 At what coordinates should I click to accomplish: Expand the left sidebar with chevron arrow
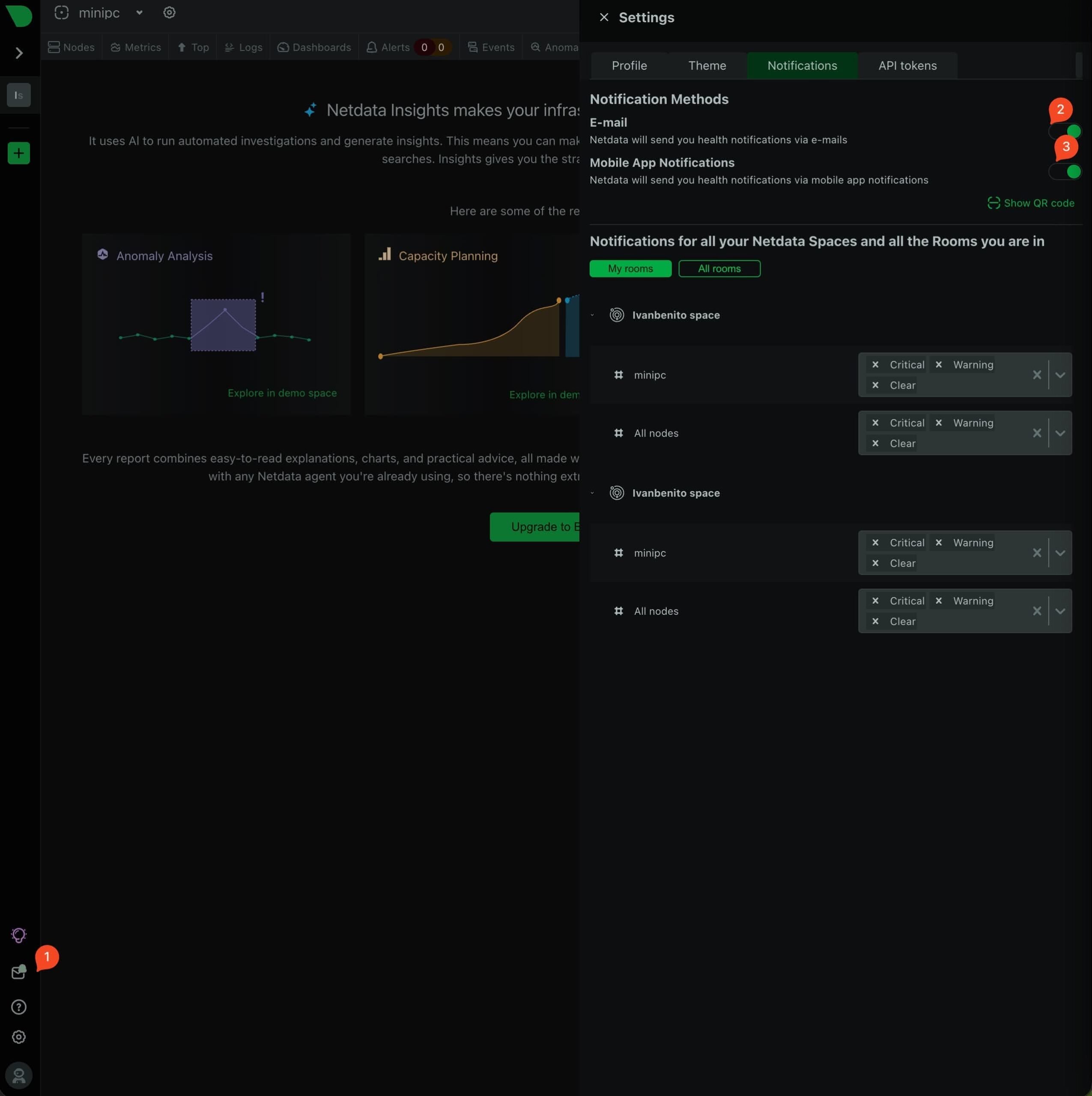tap(19, 54)
